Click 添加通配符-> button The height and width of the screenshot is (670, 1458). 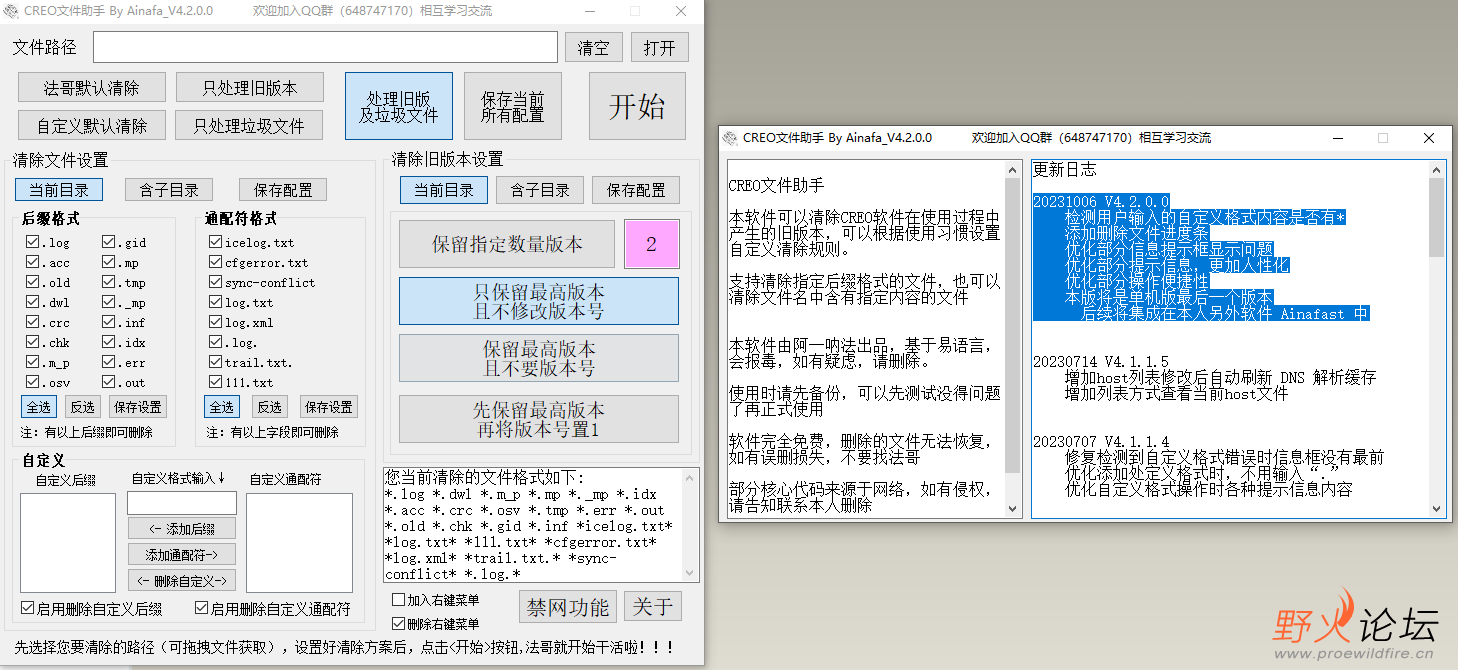pyautogui.click(x=182, y=554)
